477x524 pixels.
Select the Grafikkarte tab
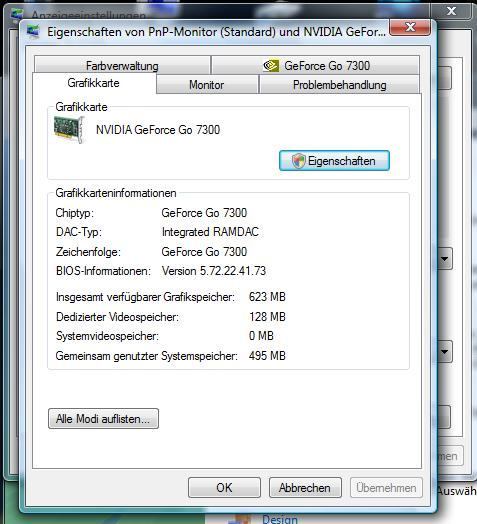(x=94, y=83)
